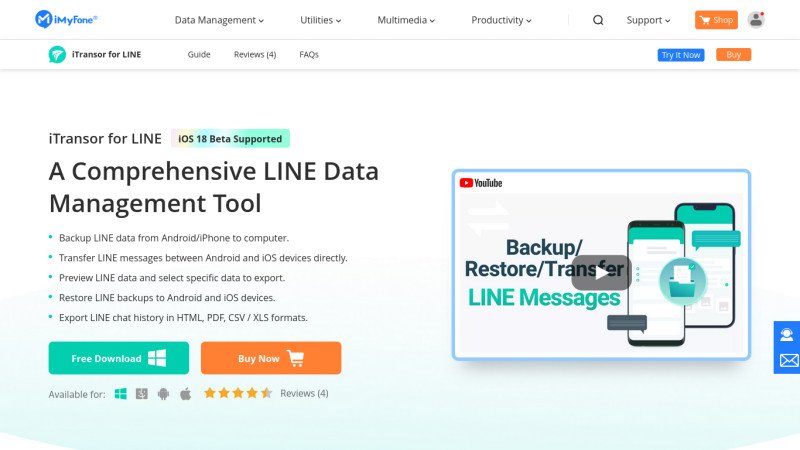Select the Android platform icon
This screenshot has width=800, height=450.
pos(163,393)
